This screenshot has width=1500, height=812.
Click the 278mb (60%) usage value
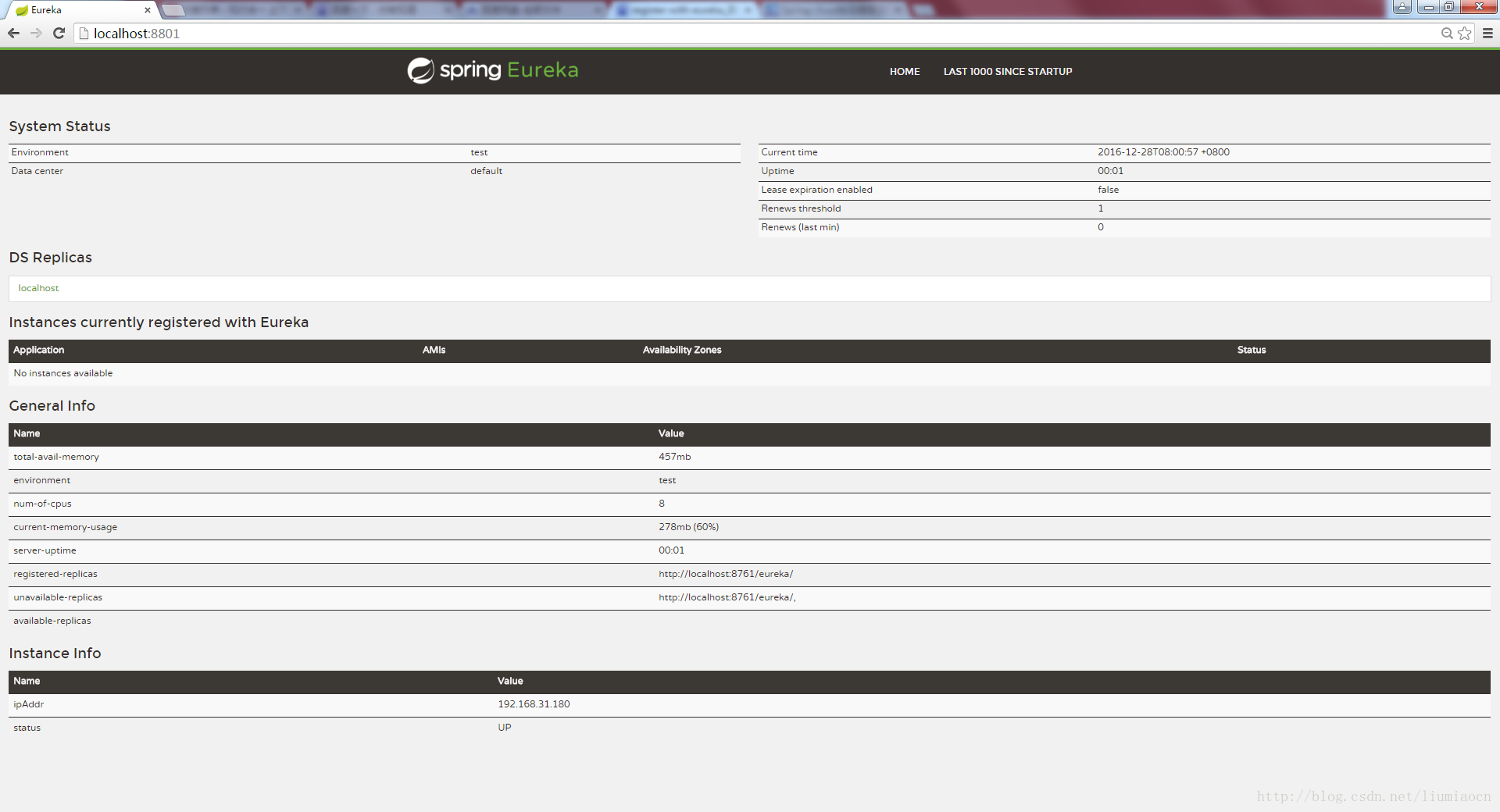tap(688, 527)
